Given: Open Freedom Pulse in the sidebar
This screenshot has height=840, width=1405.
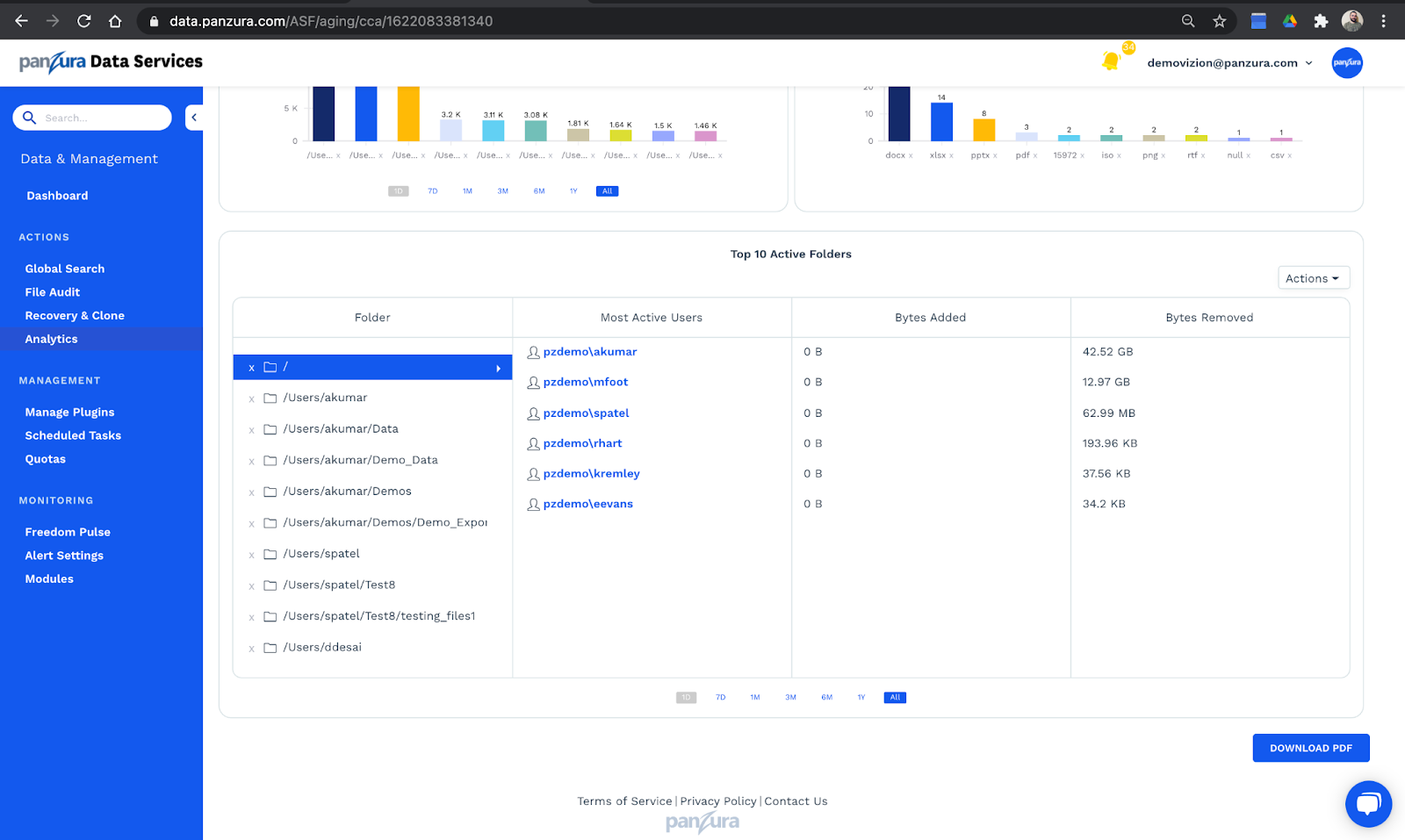Looking at the screenshot, I should (68, 532).
